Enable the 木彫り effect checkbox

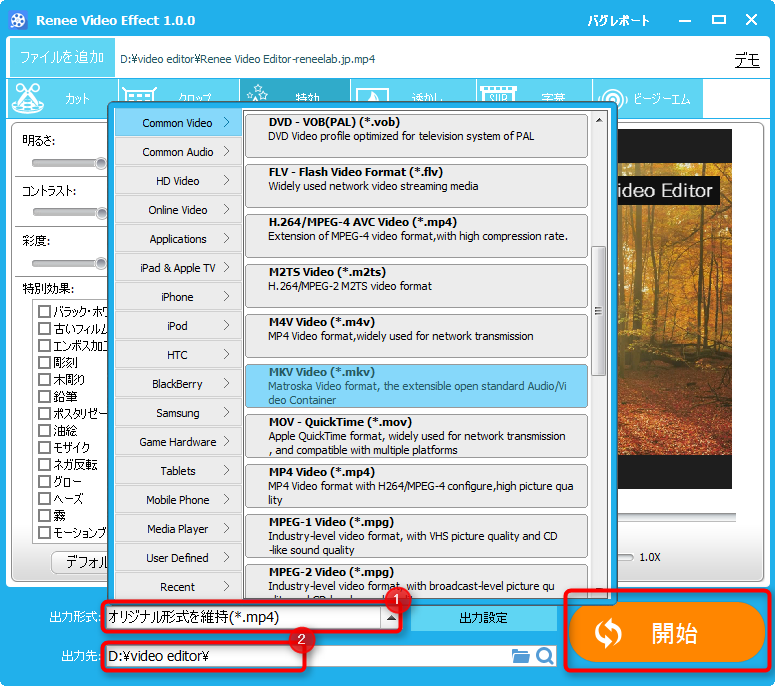pyautogui.click(x=44, y=380)
